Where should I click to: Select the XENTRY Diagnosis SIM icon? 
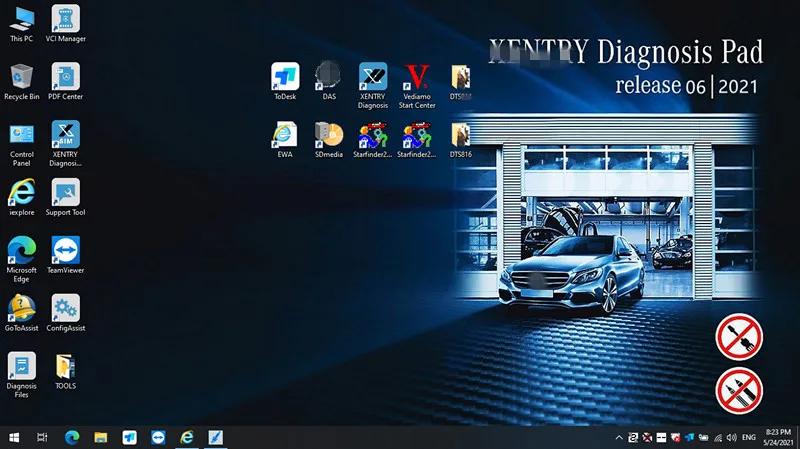[x=65, y=143]
